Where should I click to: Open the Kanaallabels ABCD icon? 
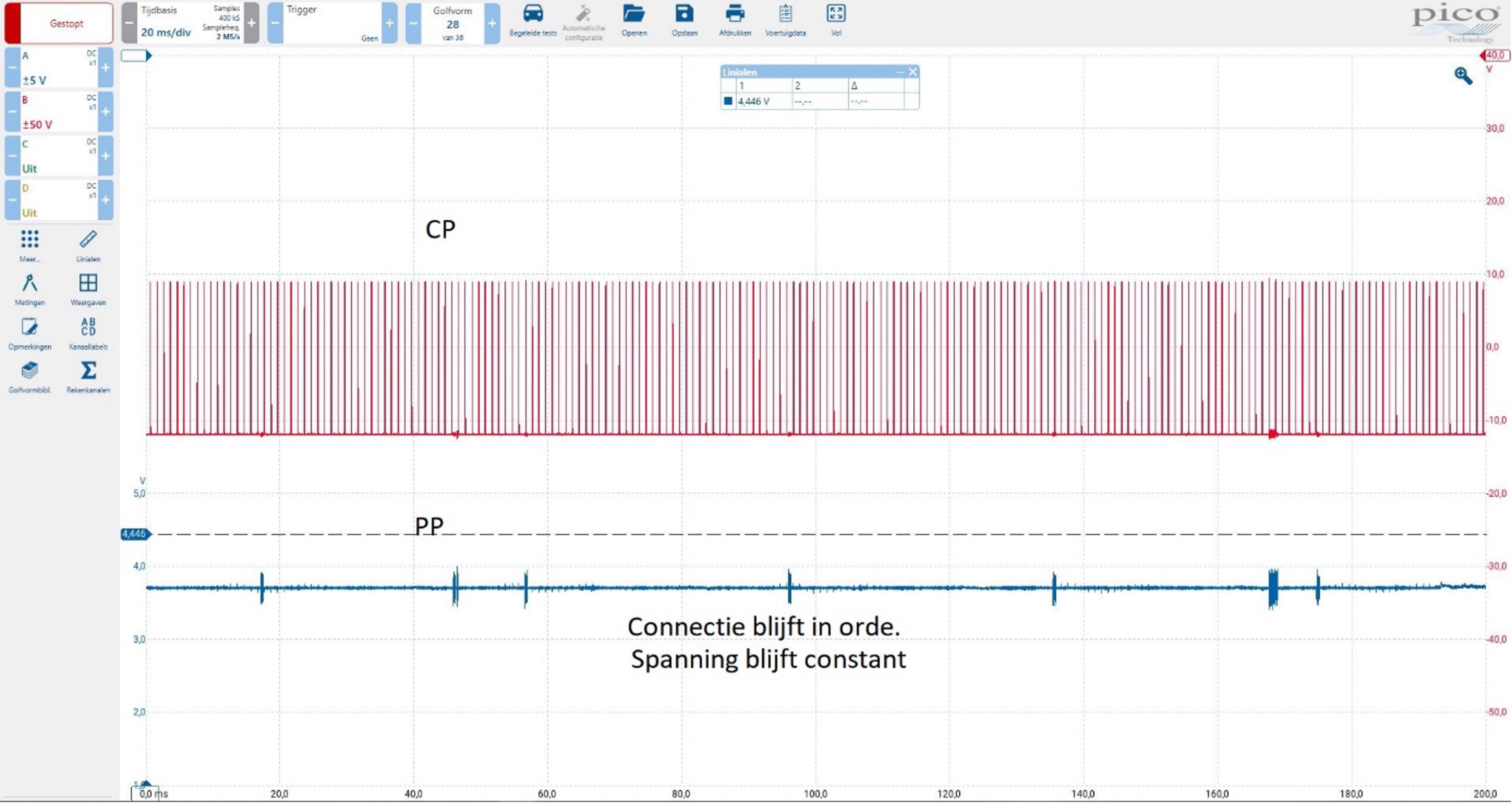click(88, 333)
